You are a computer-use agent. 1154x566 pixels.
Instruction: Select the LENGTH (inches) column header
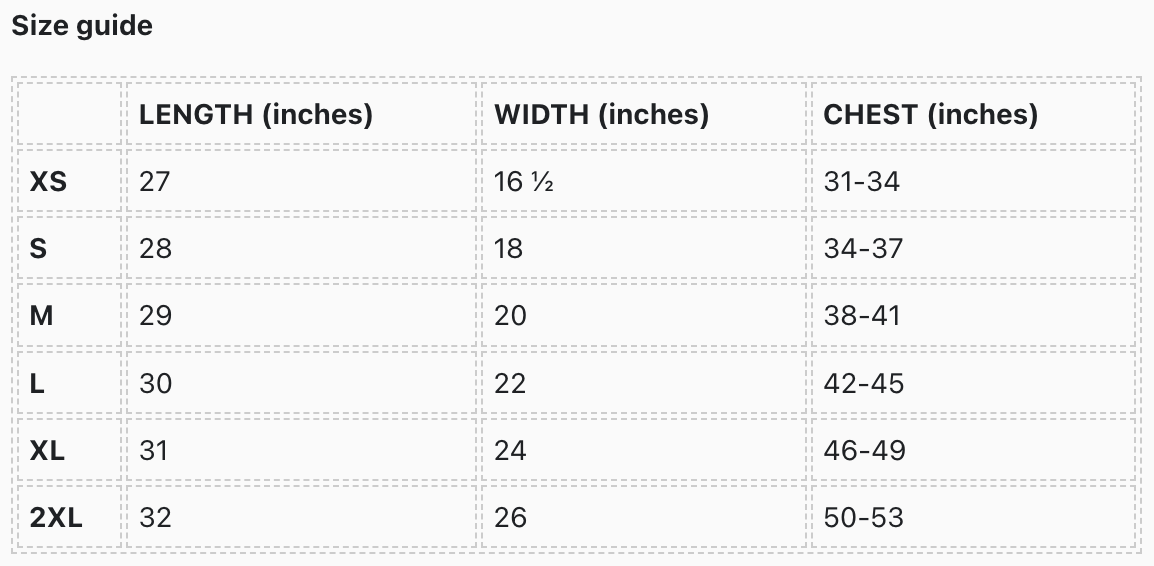255,114
